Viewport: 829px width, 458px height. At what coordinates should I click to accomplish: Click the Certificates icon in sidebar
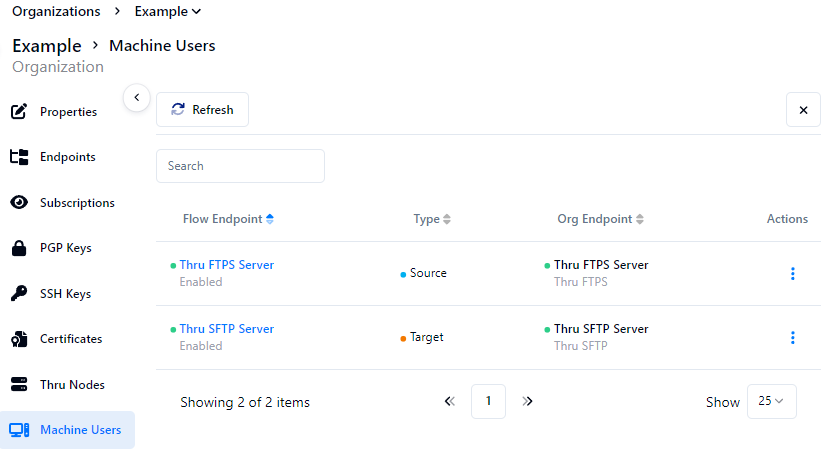(18, 339)
